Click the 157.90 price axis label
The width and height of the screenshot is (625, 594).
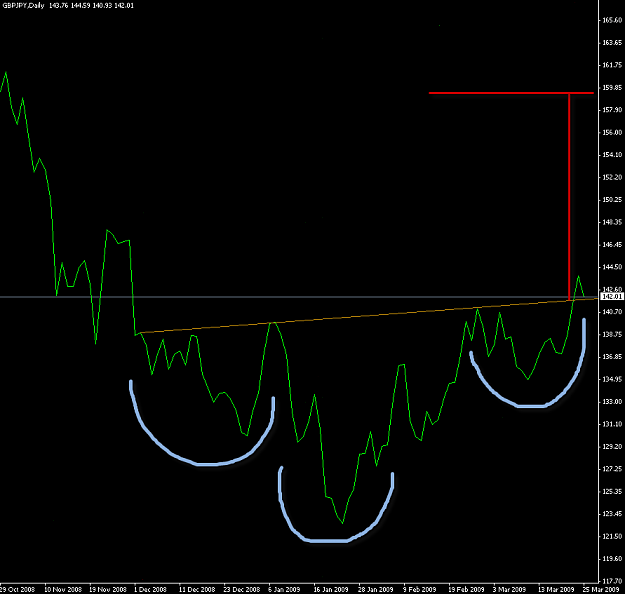612,110
